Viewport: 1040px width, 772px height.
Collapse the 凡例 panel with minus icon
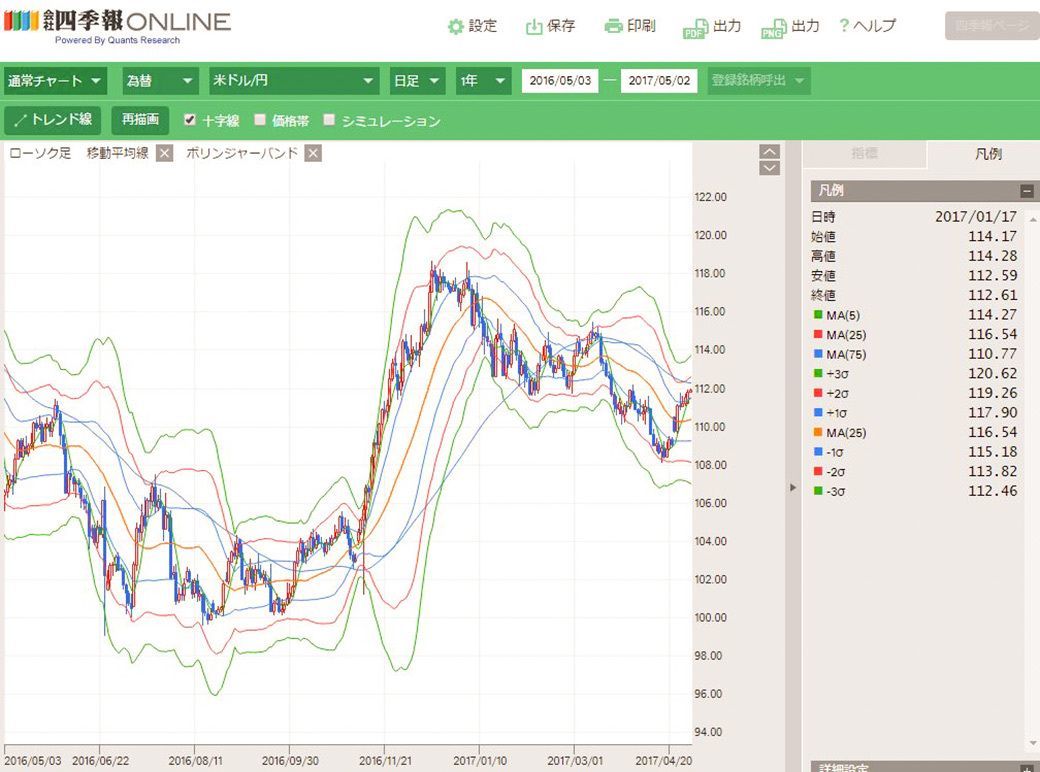(1027, 191)
